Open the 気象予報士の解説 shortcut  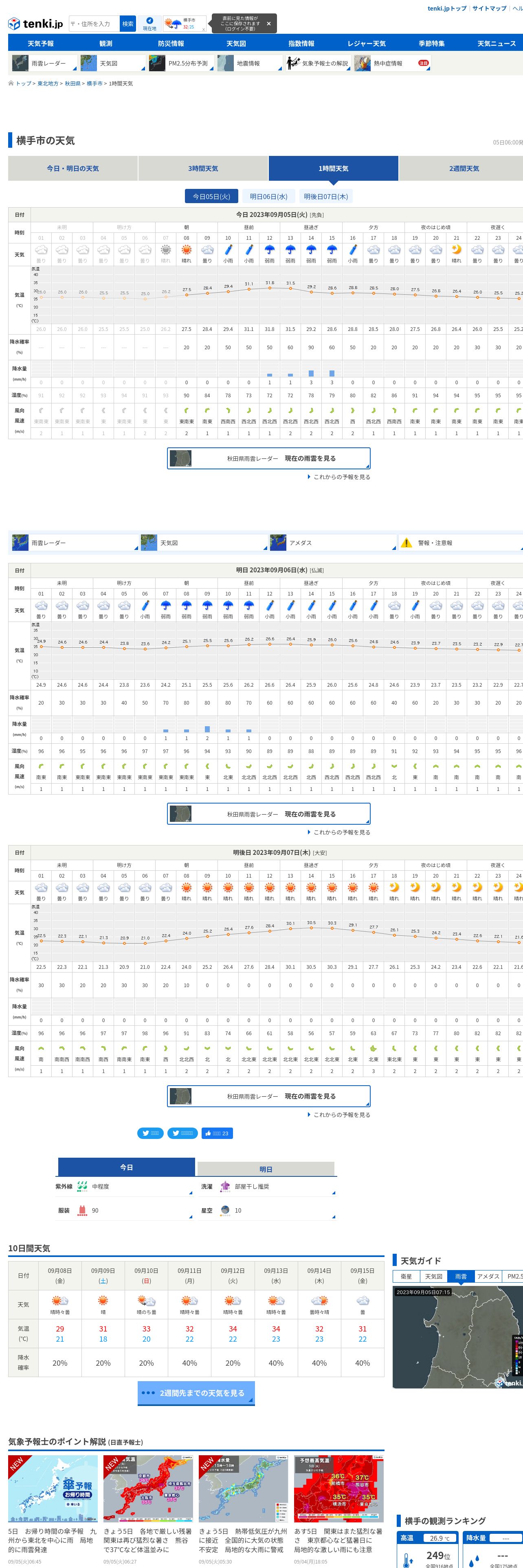319,64
